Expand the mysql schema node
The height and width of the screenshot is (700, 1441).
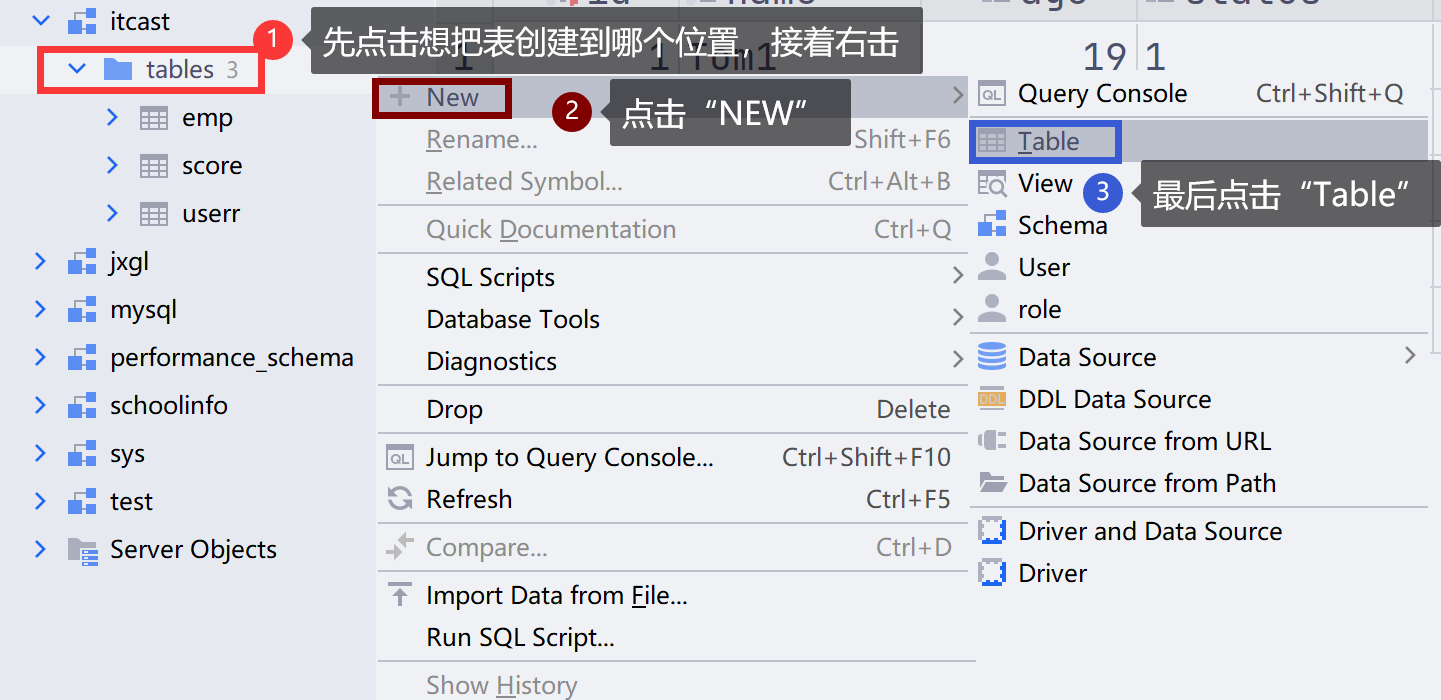[40, 309]
